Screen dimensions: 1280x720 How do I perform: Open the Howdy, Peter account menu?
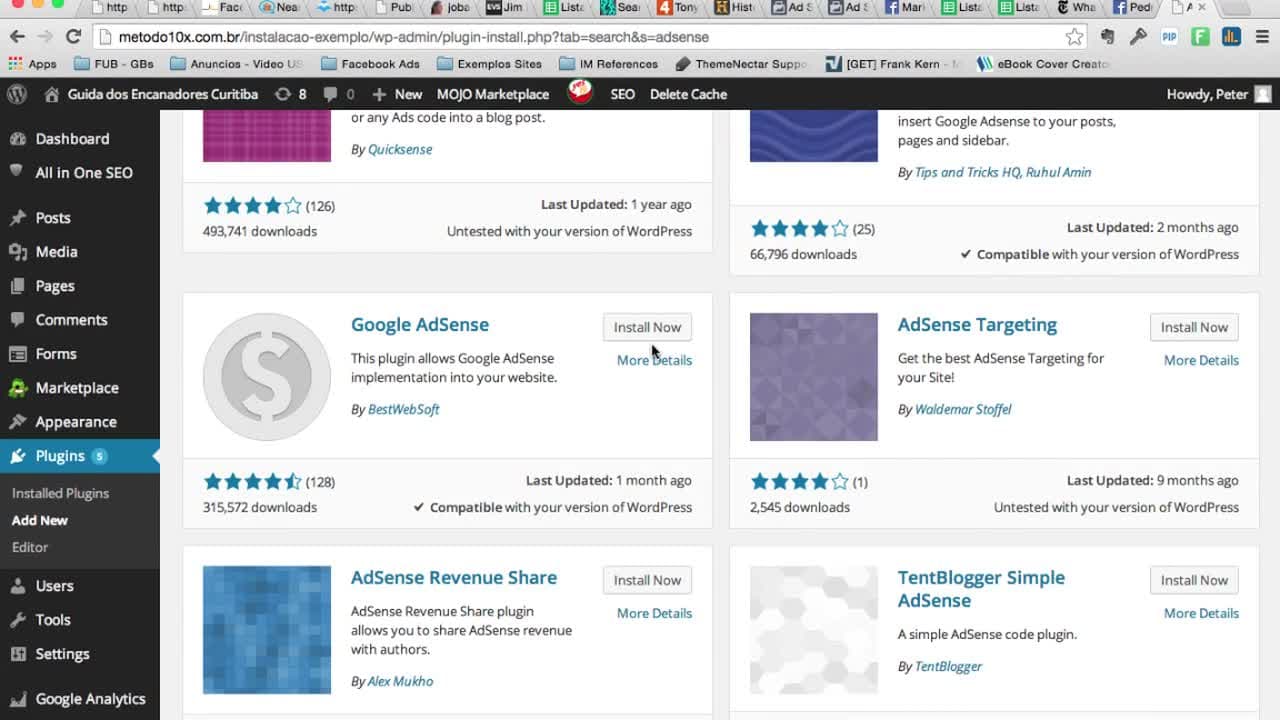pos(1218,94)
